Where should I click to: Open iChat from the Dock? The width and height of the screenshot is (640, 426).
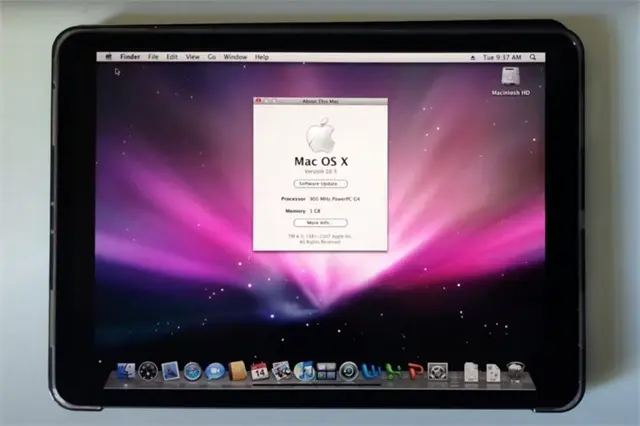[x=215, y=371]
